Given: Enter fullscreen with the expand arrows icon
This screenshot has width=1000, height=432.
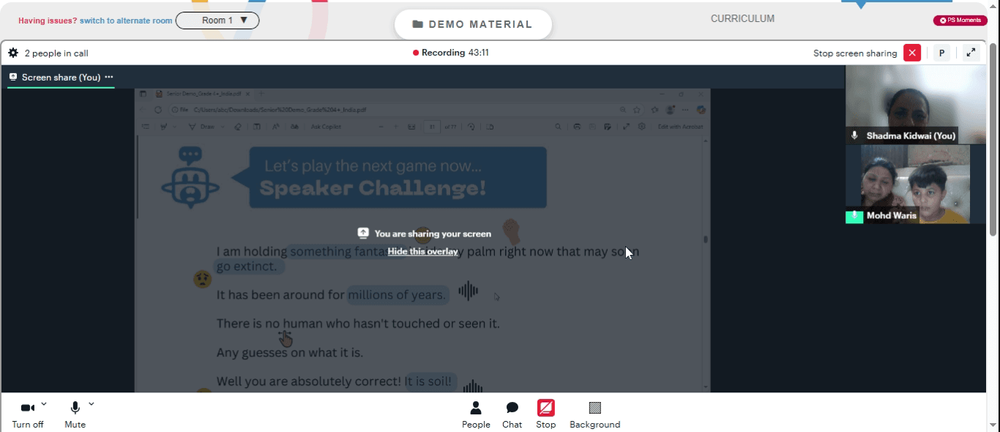Looking at the screenshot, I should click(971, 53).
